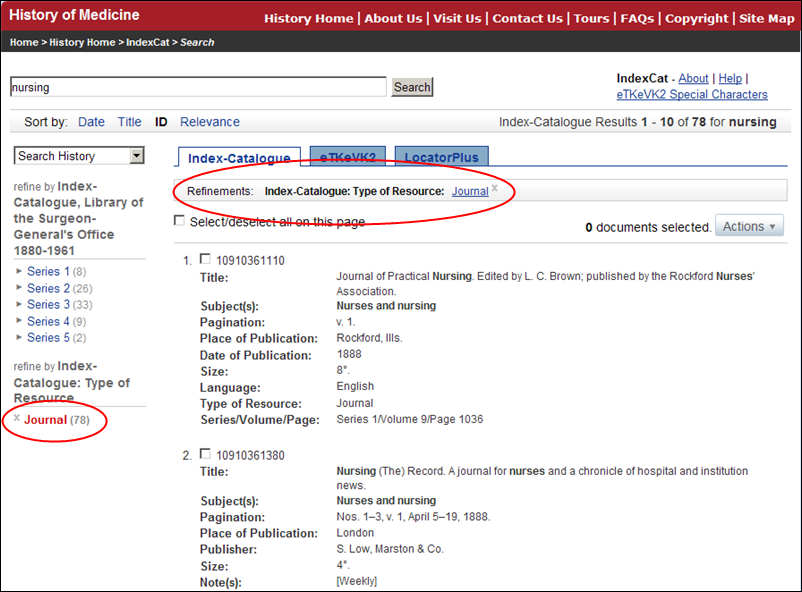Expand Series 1 triangle arrow

point(19,271)
